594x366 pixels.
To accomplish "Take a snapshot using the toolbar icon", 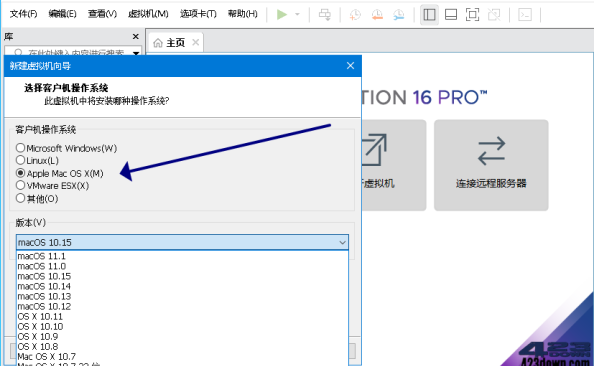I will point(355,15).
